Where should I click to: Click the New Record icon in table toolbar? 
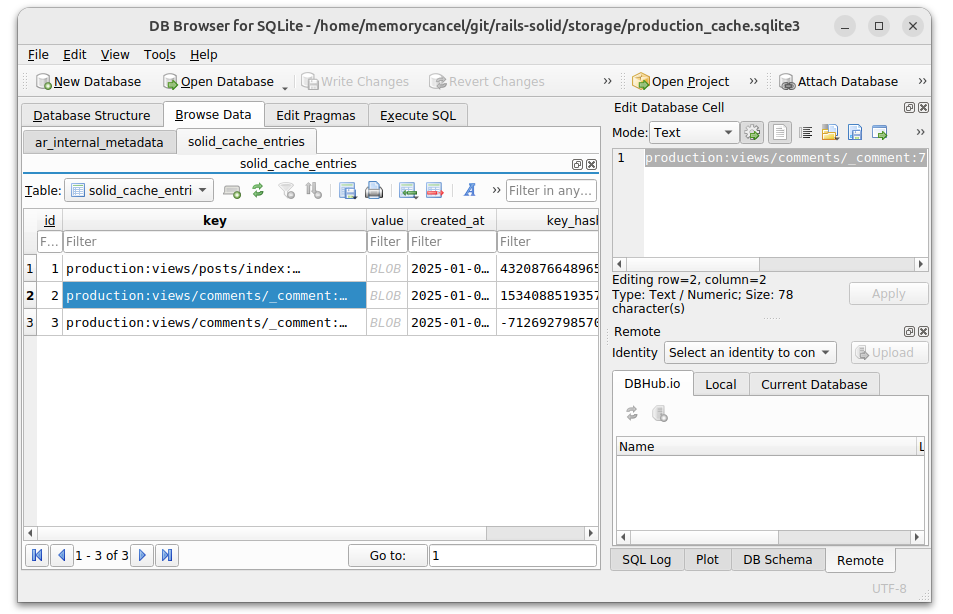tap(232, 191)
